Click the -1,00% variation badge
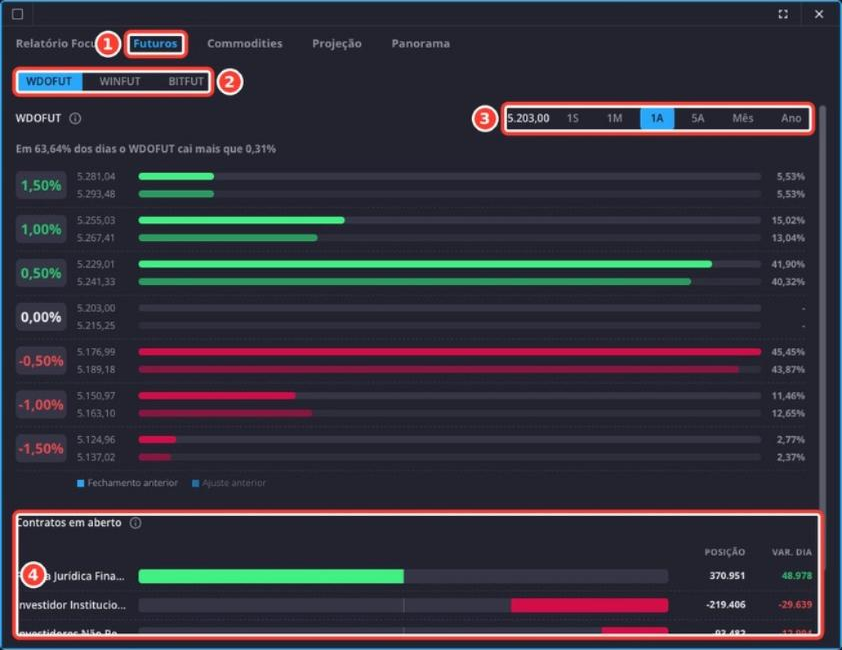 [41, 405]
